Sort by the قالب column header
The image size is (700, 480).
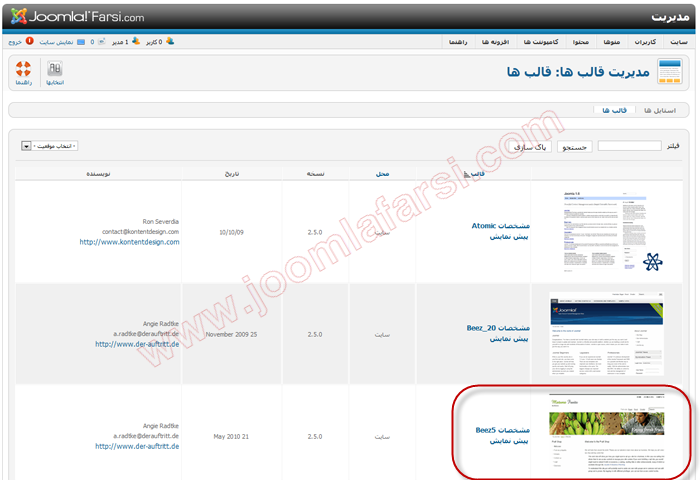pyautogui.click(x=478, y=174)
